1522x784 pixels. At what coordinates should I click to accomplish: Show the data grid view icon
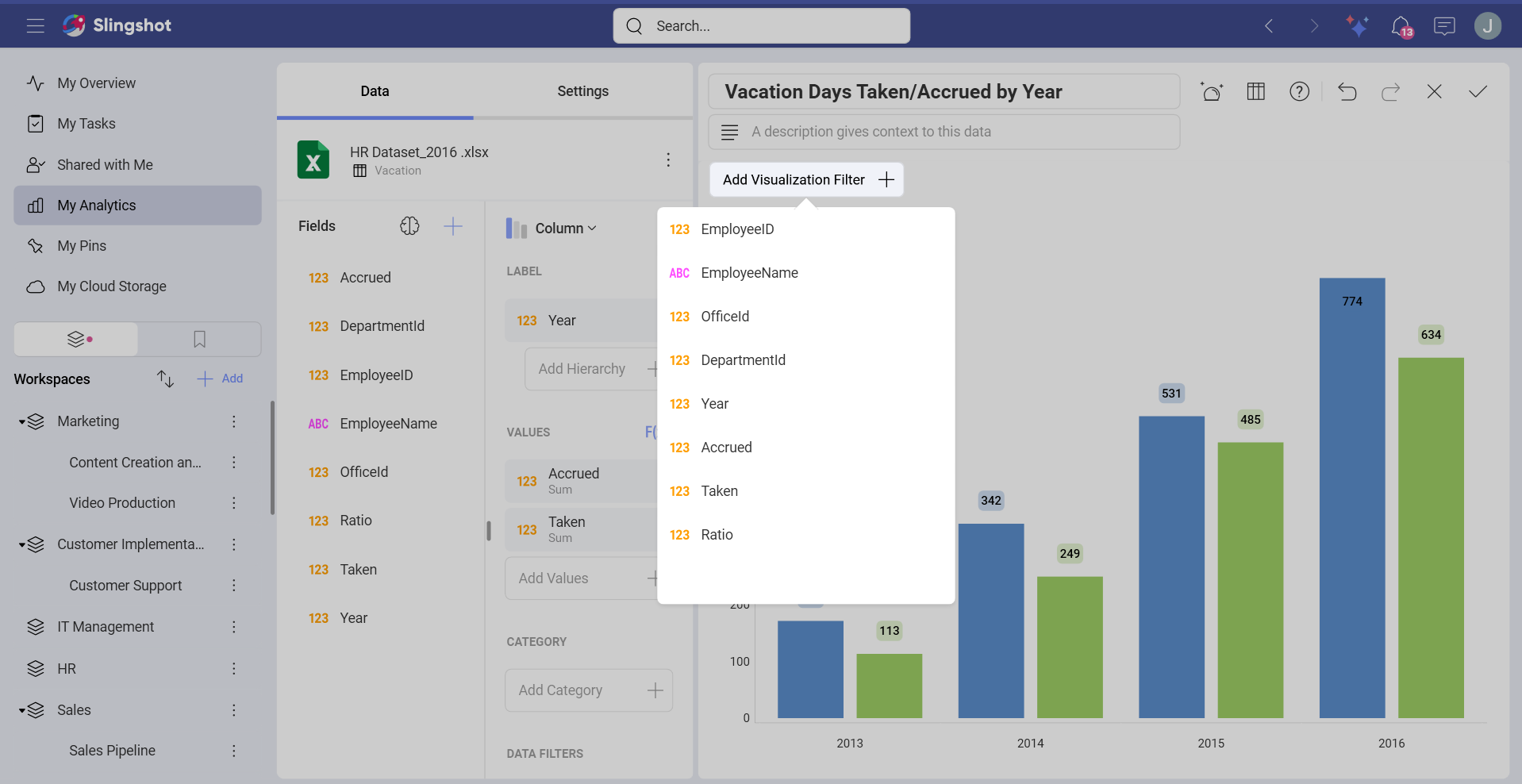click(x=1255, y=92)
